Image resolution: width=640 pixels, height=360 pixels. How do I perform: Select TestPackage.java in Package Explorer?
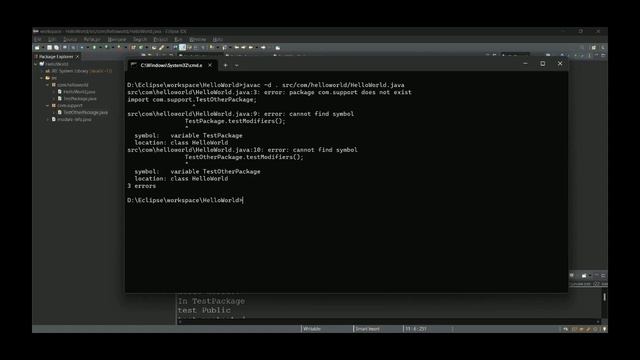pyautogui.click(x=80, y=99)
